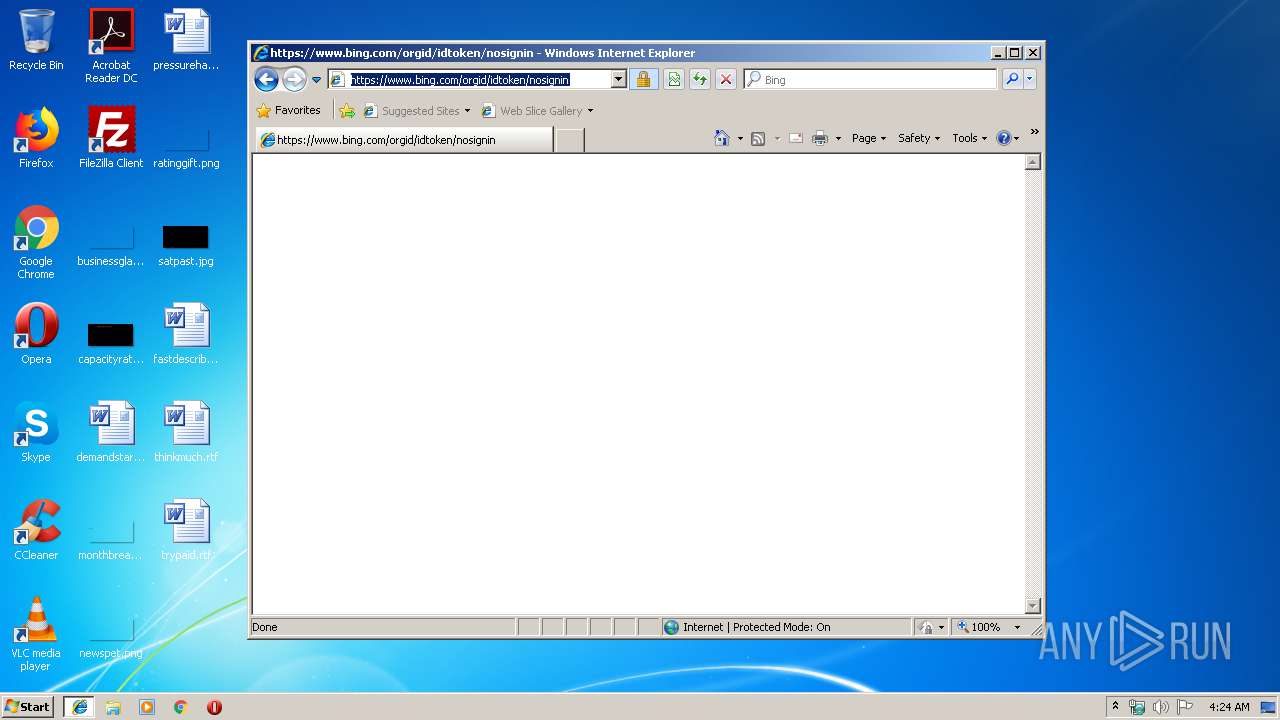This screenshot has width=1280, height=720.
Task: Launch CCleaner desktop shortcut
Action: [x=36, y=530]
